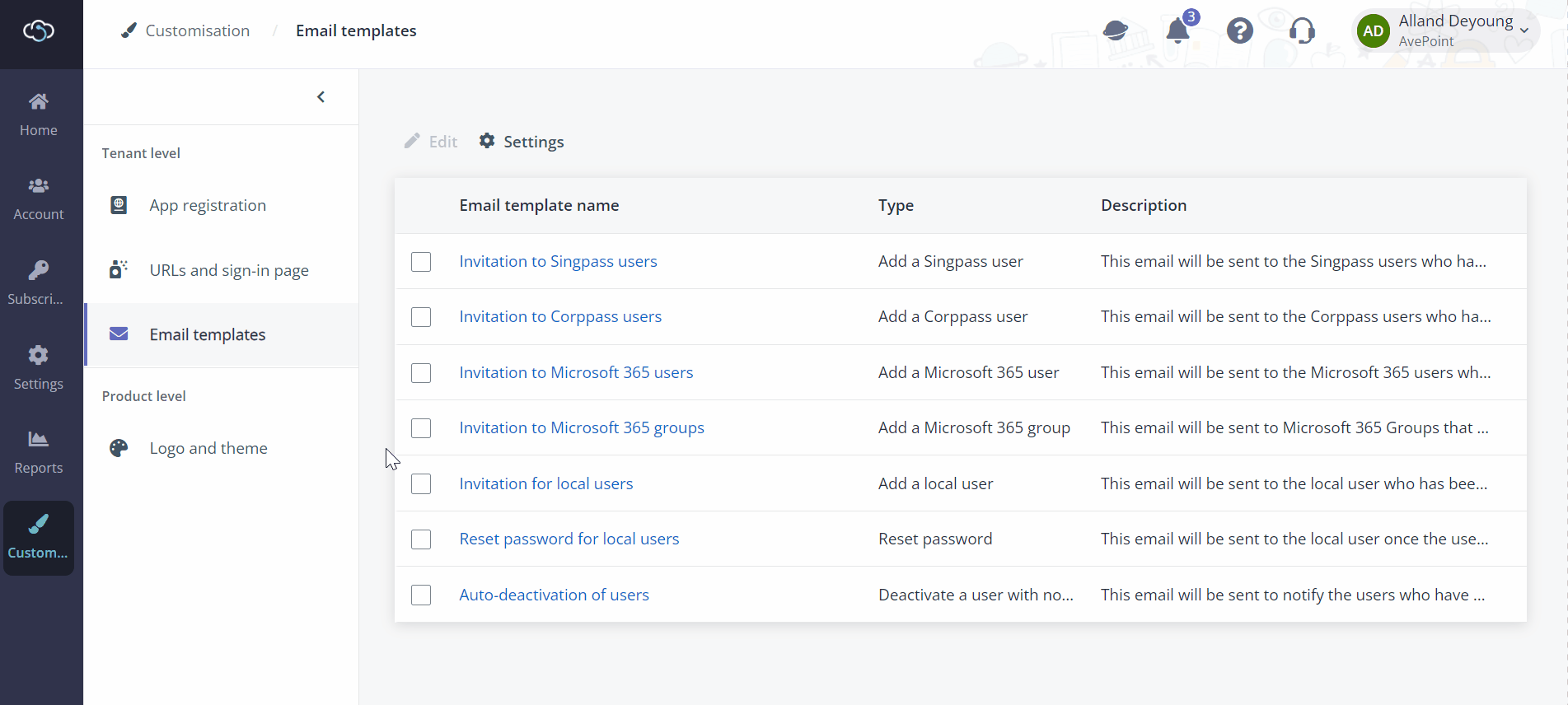Open Reset password for local users template

[569, 539]
